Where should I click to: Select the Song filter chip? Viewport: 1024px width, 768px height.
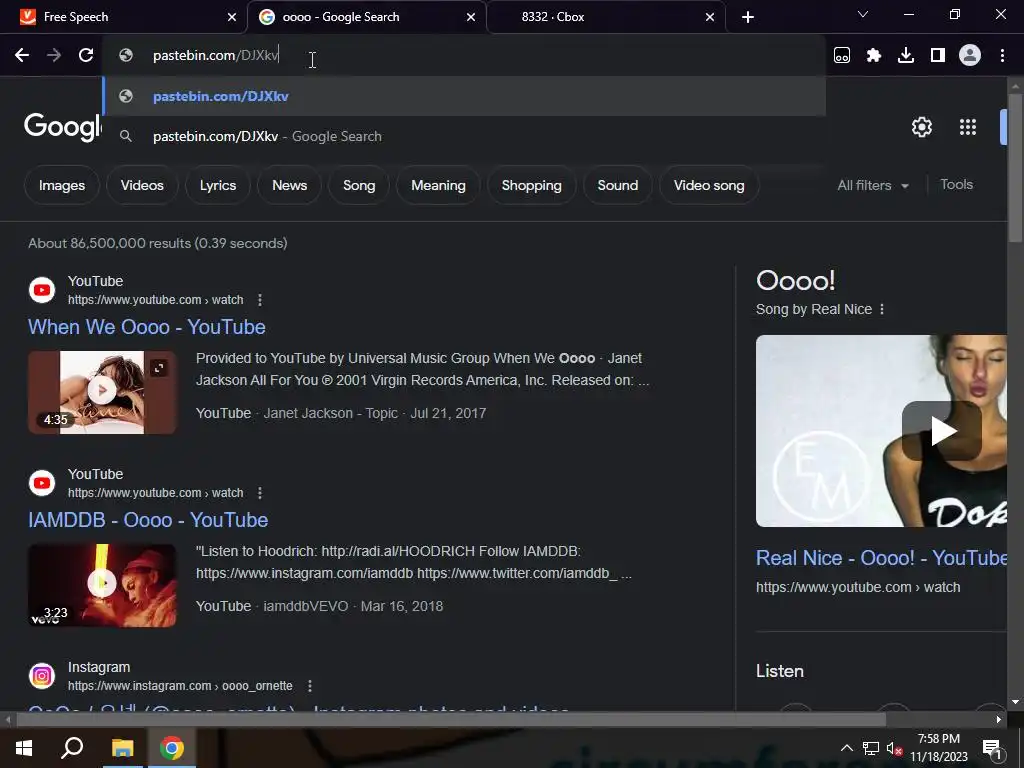[359, 185]
